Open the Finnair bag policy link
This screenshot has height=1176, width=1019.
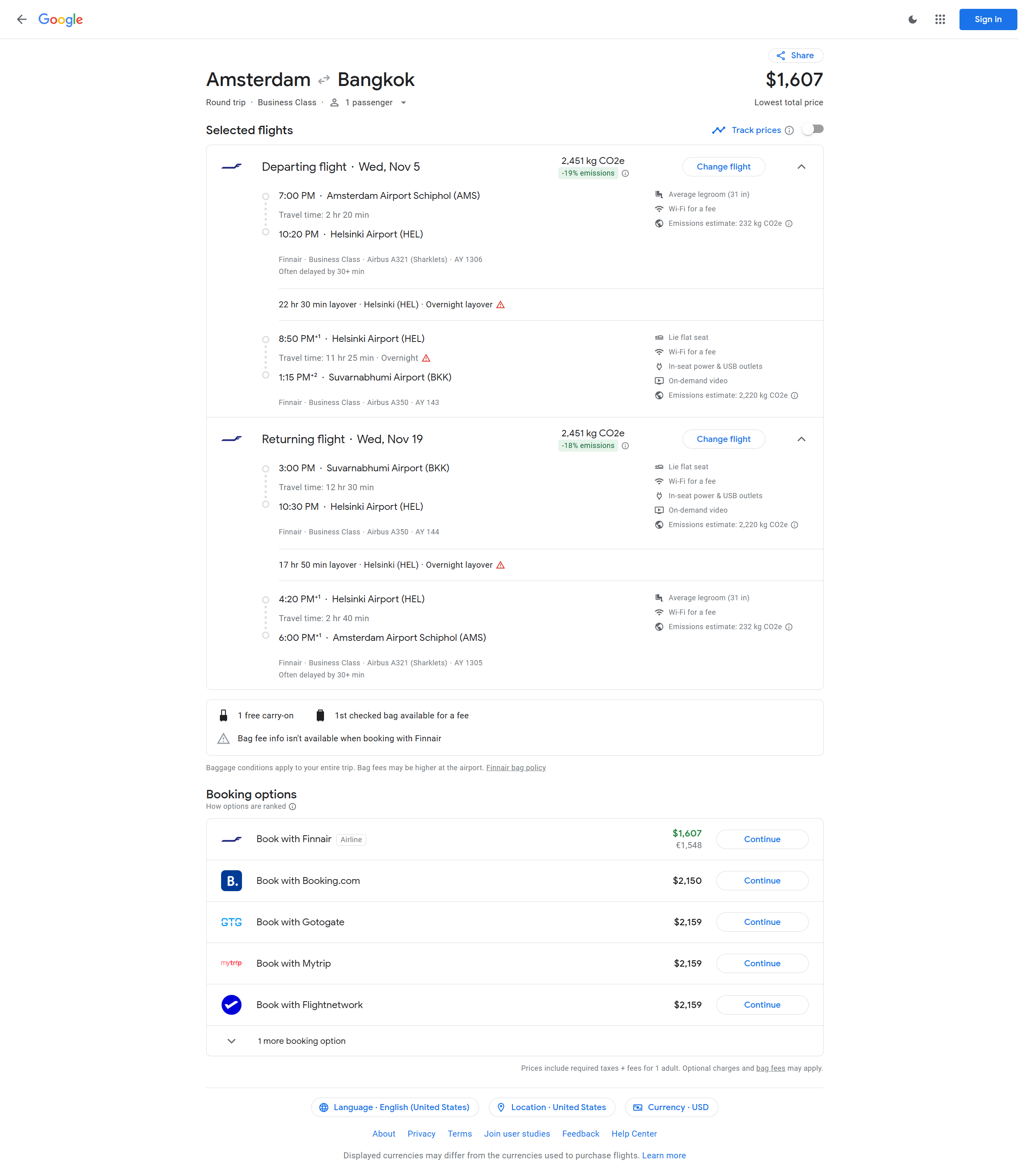click(515, 767)
